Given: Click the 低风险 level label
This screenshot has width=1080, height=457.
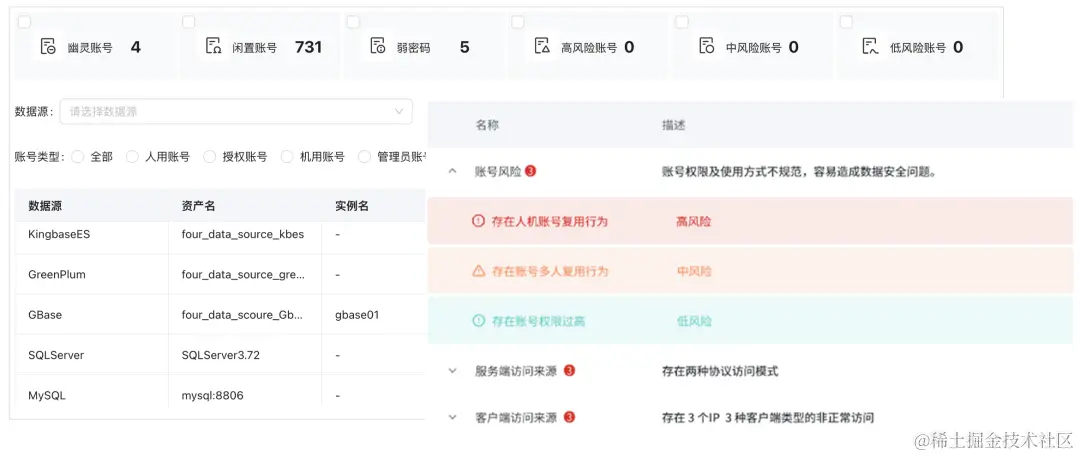Looking at the screenshot, I should click(x=694, y=321).
